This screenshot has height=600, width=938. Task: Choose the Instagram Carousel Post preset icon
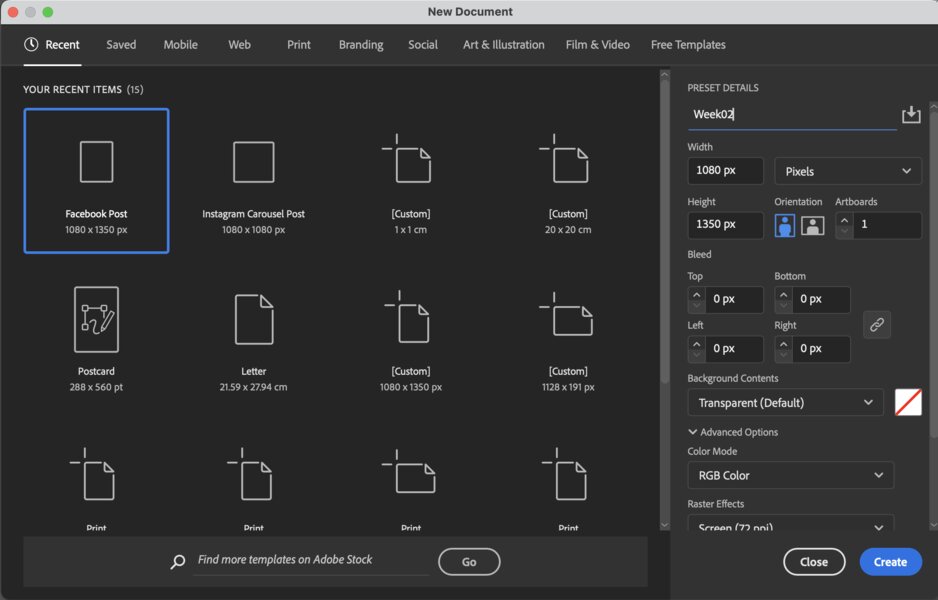coord(253,162)
